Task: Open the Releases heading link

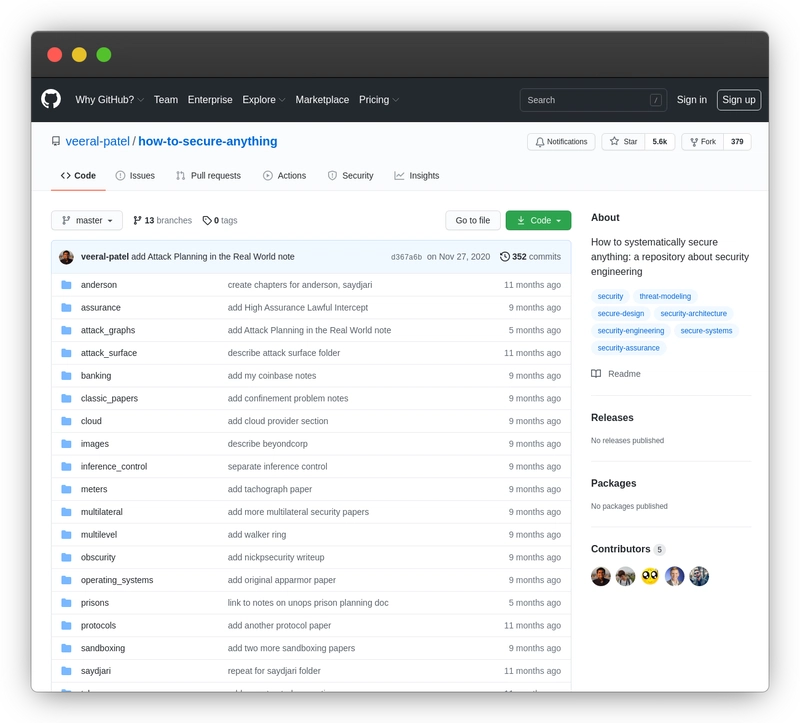Action: click(612, 417)
